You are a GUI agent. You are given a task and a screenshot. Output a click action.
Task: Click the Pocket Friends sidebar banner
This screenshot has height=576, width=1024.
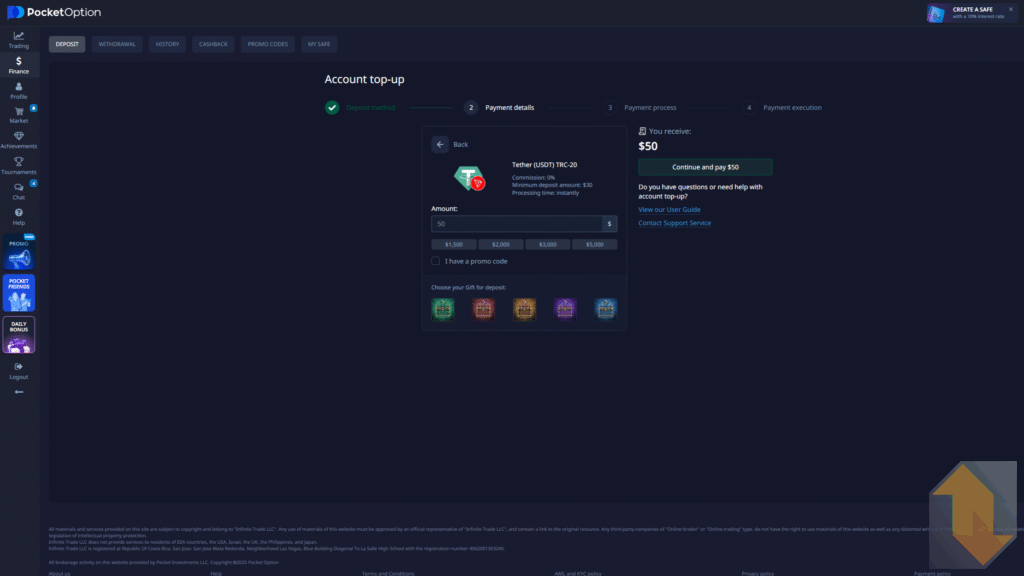pyautogui.click(x=19, y=292)
